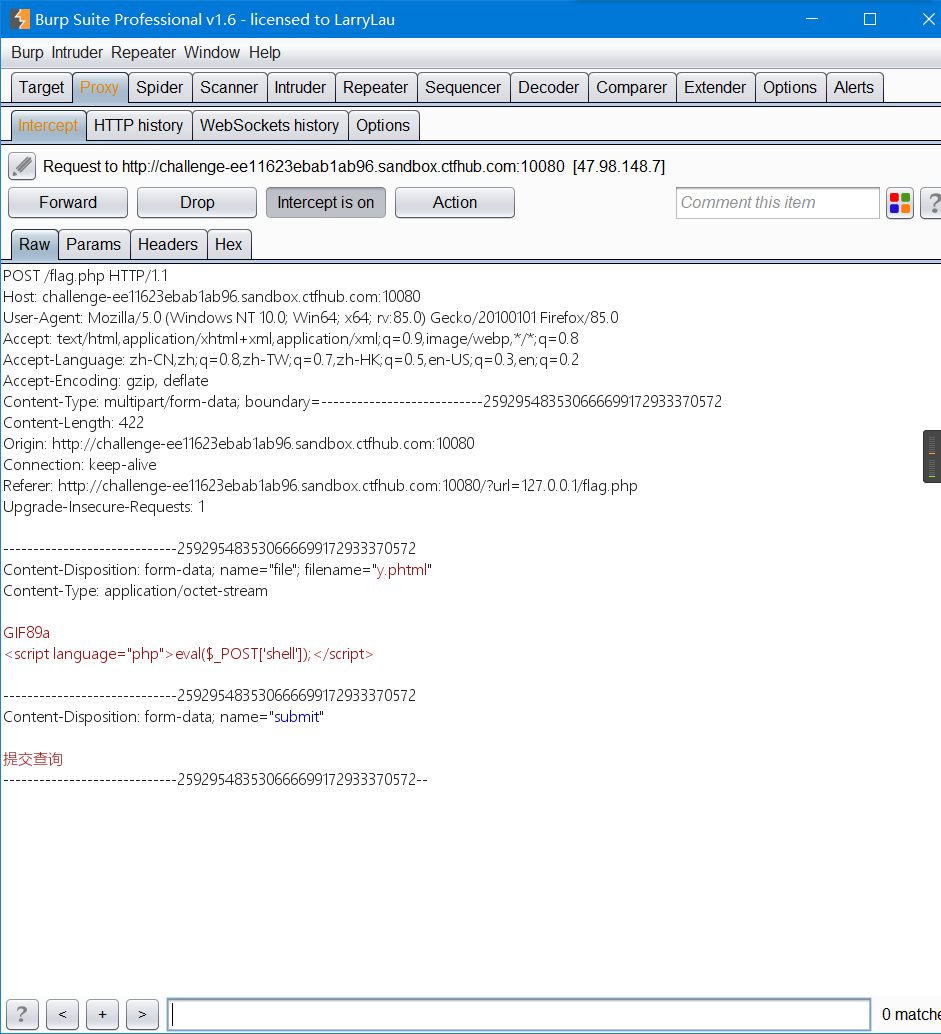The width and height of the screenshot is (941, 1034).
Task: Go to previous search match
Action: click(x=63, y=1014)
